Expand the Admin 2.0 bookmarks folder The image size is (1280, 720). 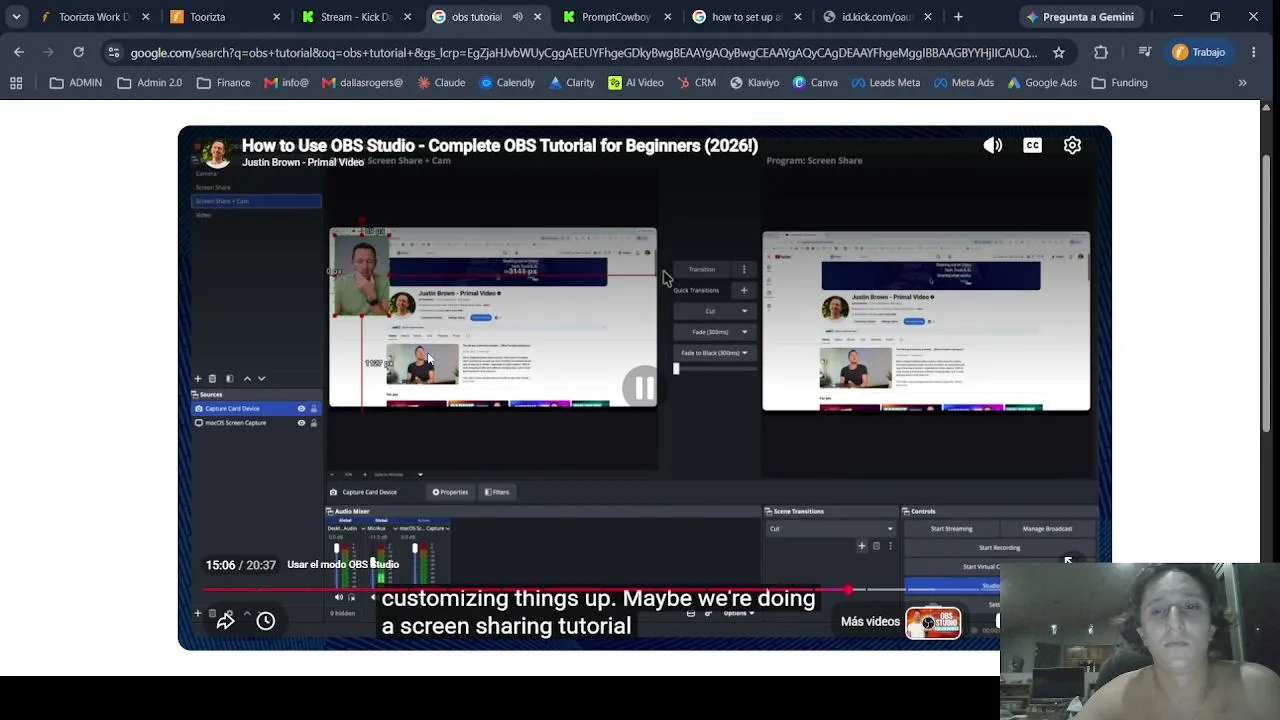point(150,83)
